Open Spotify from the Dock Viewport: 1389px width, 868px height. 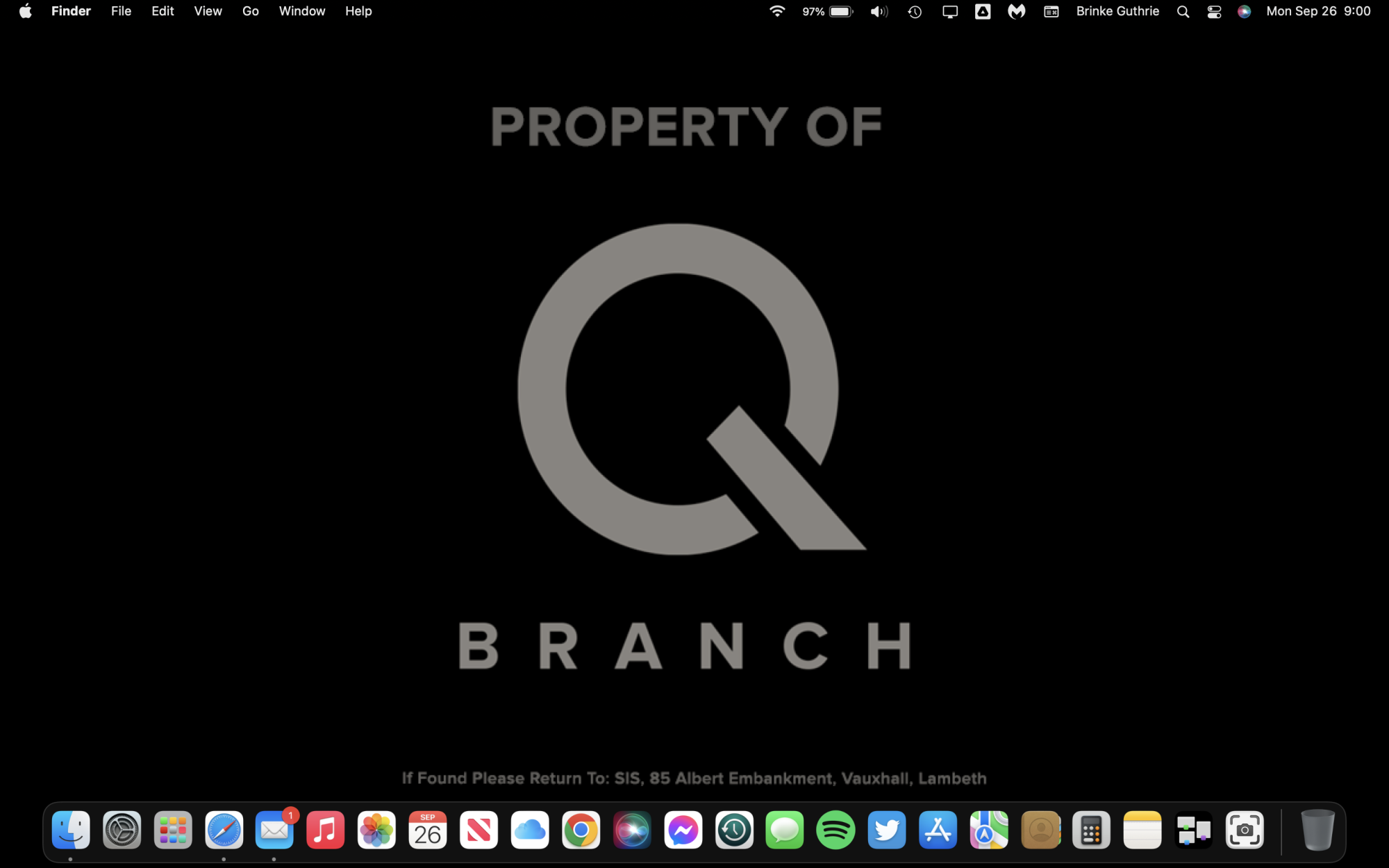click(835, 830)
